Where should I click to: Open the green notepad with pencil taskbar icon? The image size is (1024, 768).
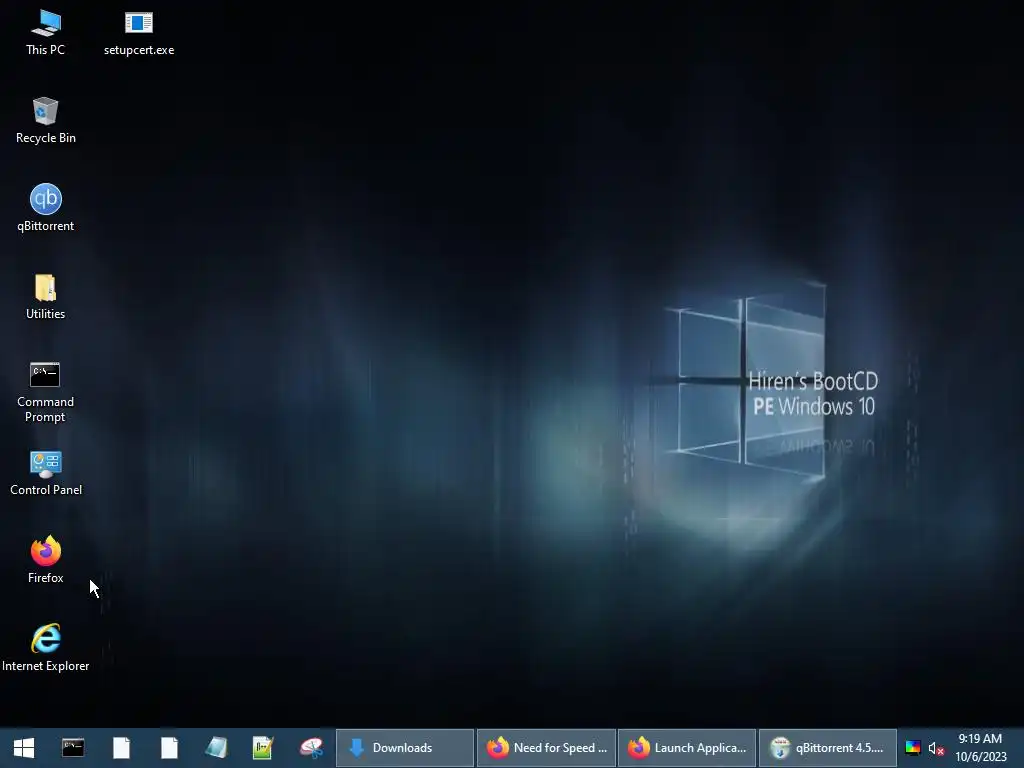263,748
